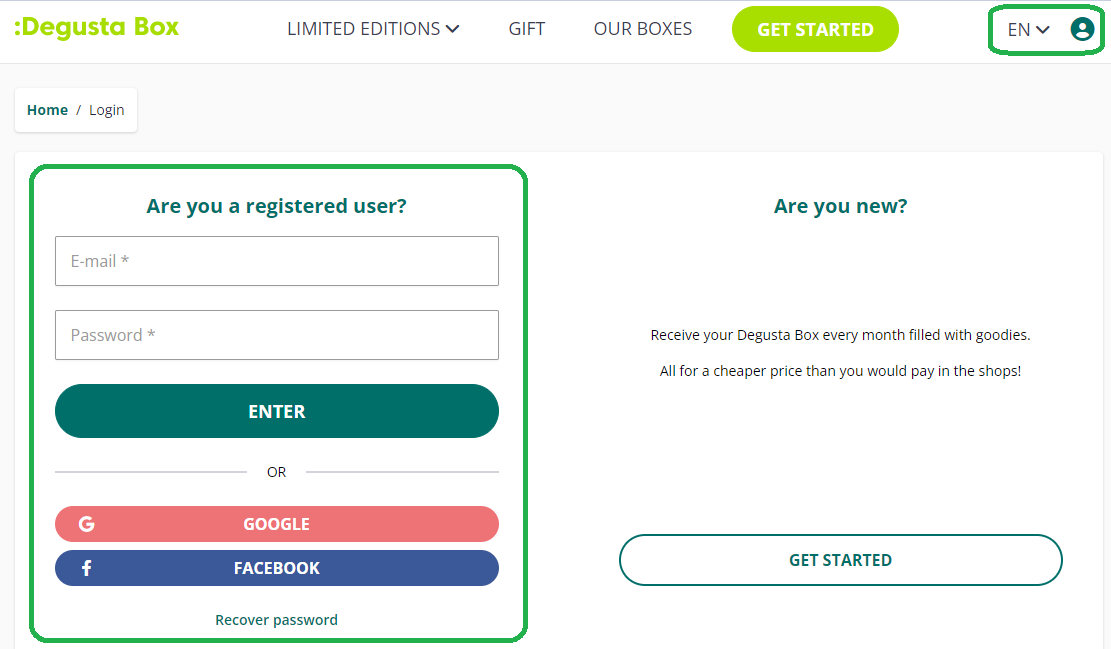Focus the Password input field
This screenshot has width=1111, height=649.
[277, 335]
